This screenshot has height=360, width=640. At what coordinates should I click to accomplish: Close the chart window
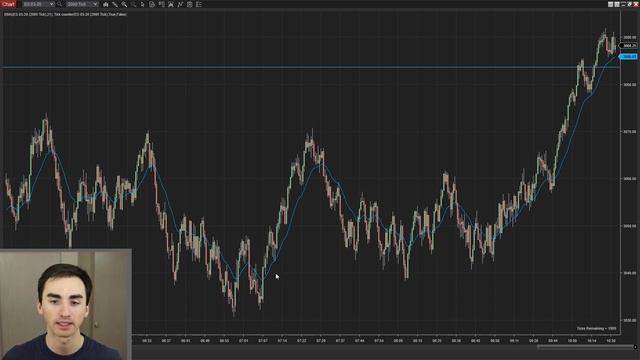[x=636, y=4]
